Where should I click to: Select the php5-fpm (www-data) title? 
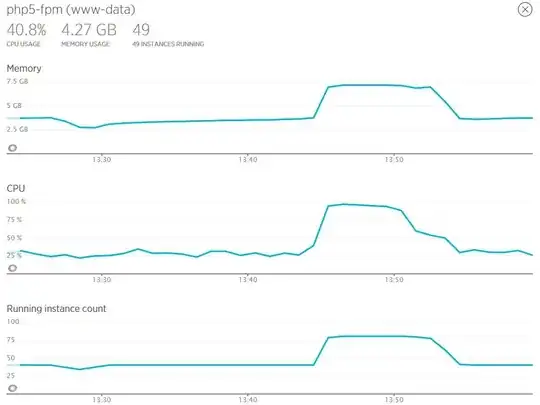[x=71, y=10]
